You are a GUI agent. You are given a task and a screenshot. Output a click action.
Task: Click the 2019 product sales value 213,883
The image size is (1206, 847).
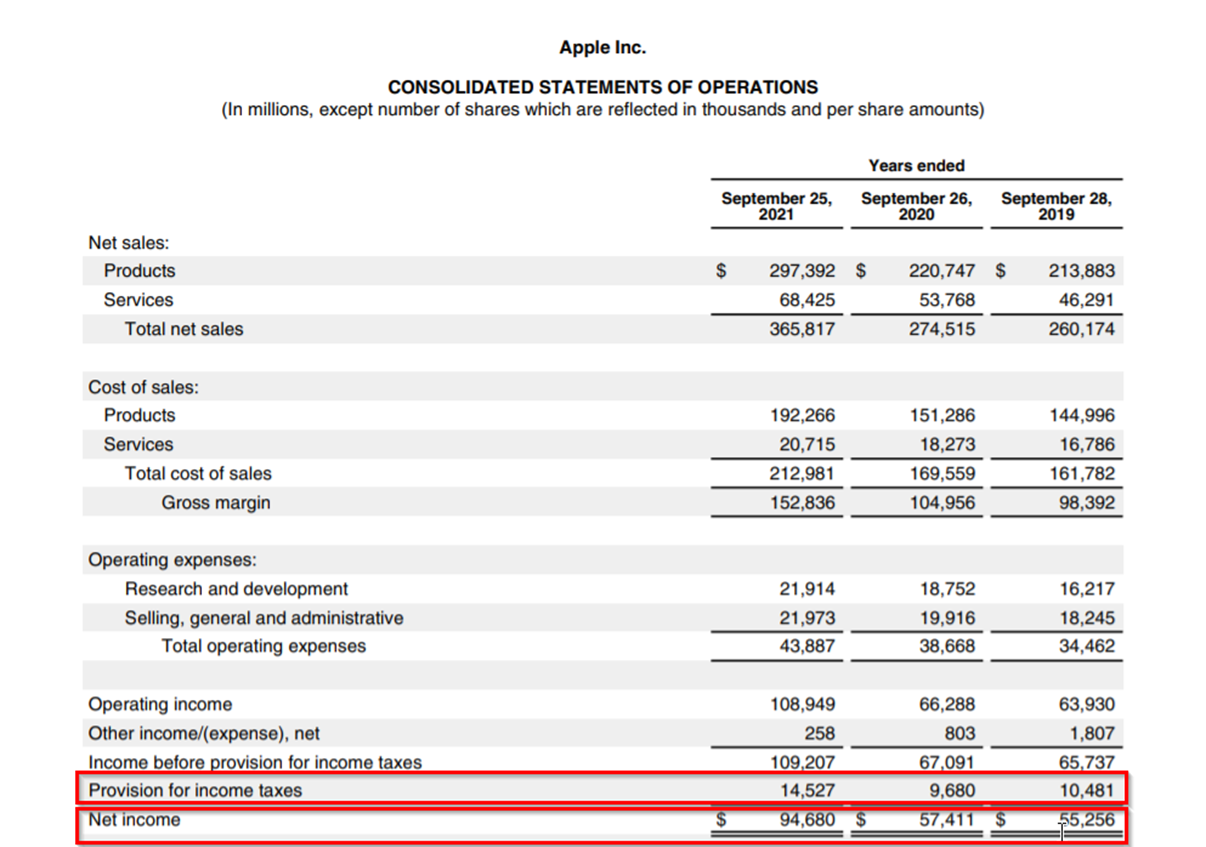(x=1081, y=271)
